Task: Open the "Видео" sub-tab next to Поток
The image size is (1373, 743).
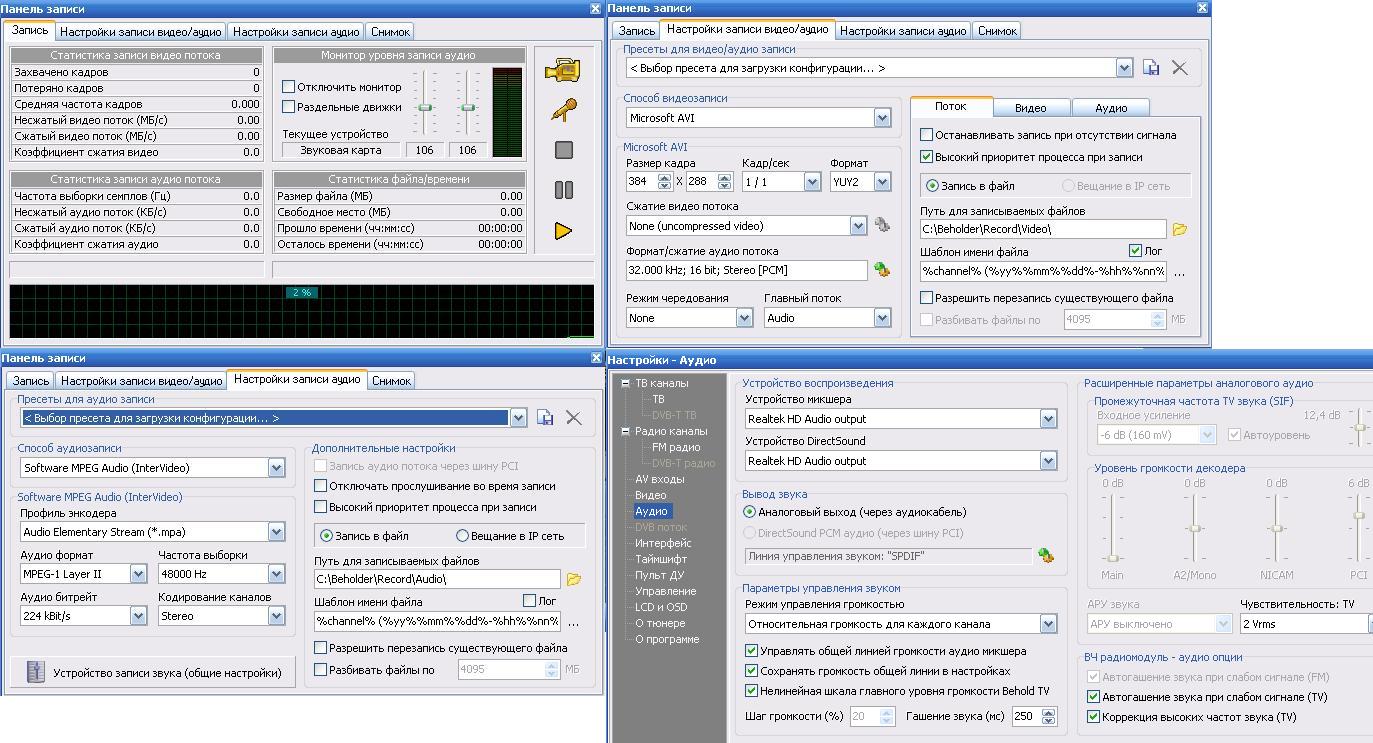Action: tap(1030, 108)
